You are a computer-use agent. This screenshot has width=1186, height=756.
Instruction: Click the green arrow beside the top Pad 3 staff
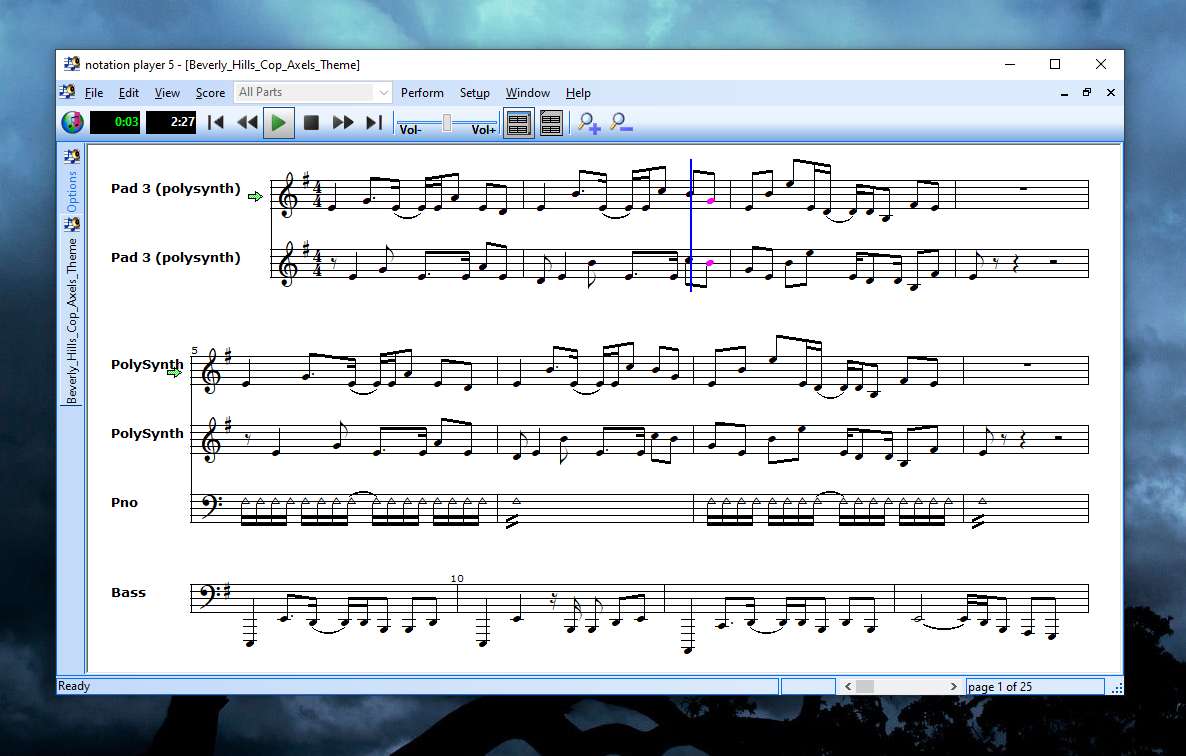(x=255, y=197)
